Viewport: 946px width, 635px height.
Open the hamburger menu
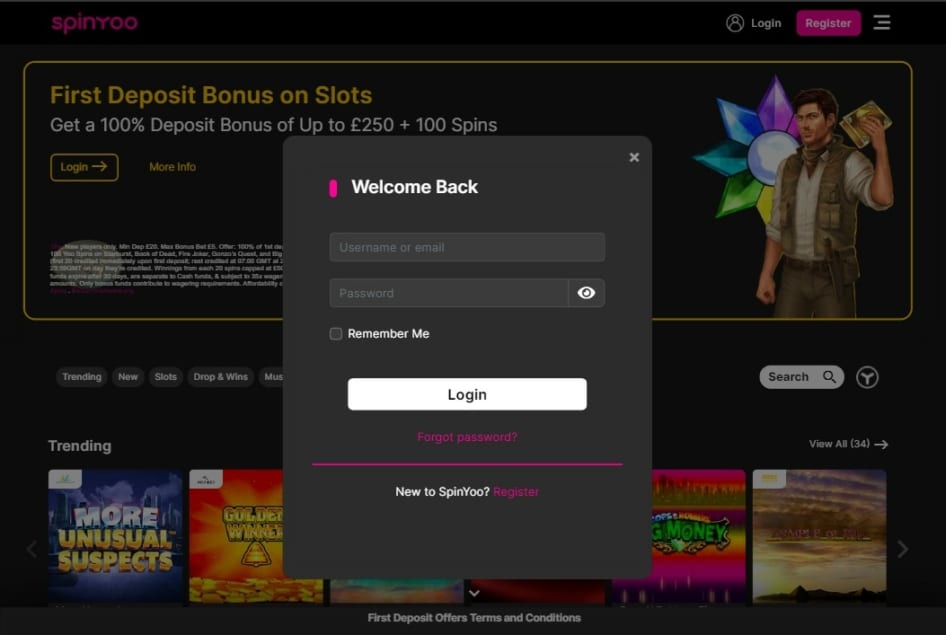point(881,22)
